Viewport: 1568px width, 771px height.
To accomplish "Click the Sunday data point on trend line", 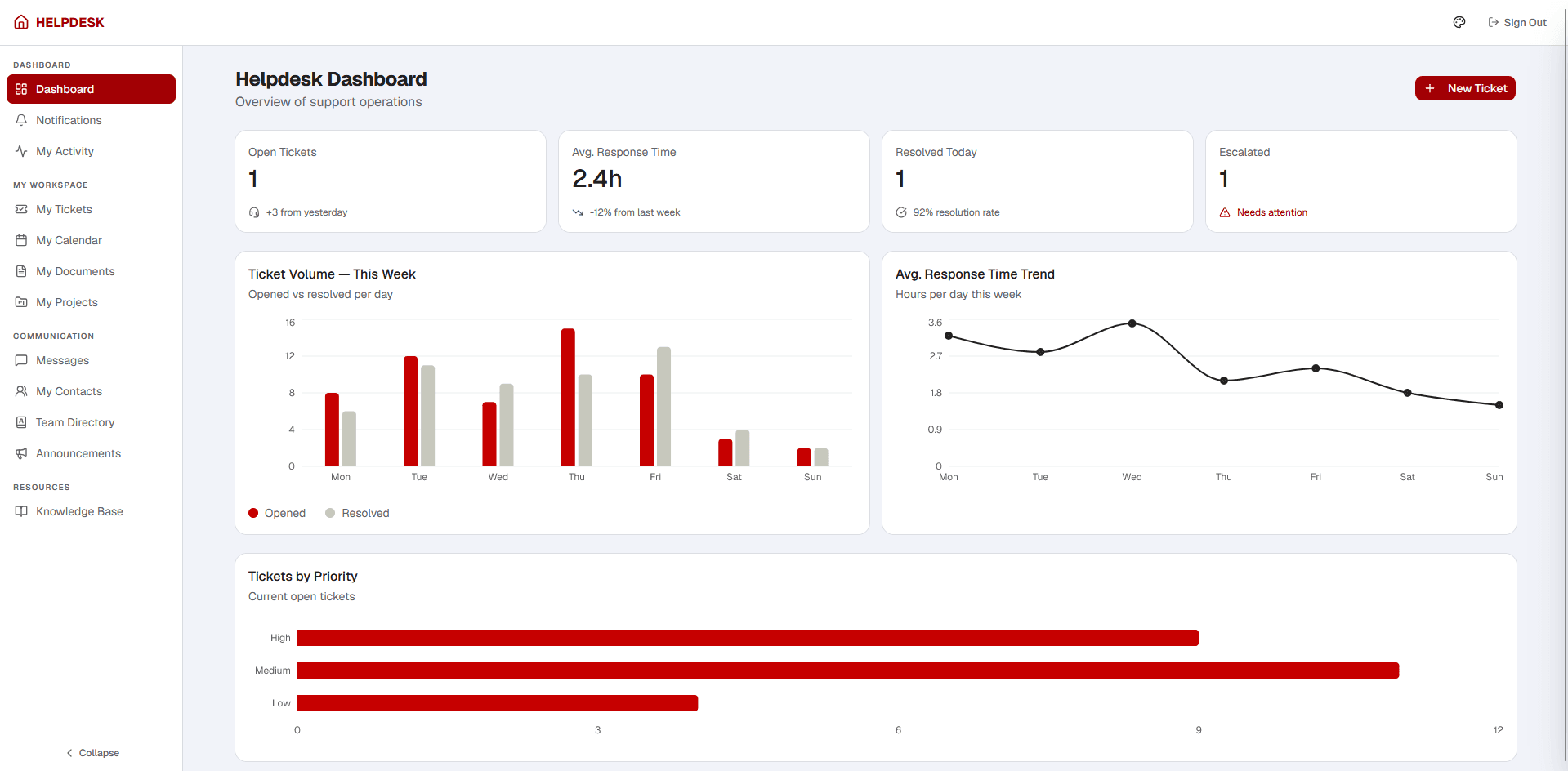I will 1499,405.
